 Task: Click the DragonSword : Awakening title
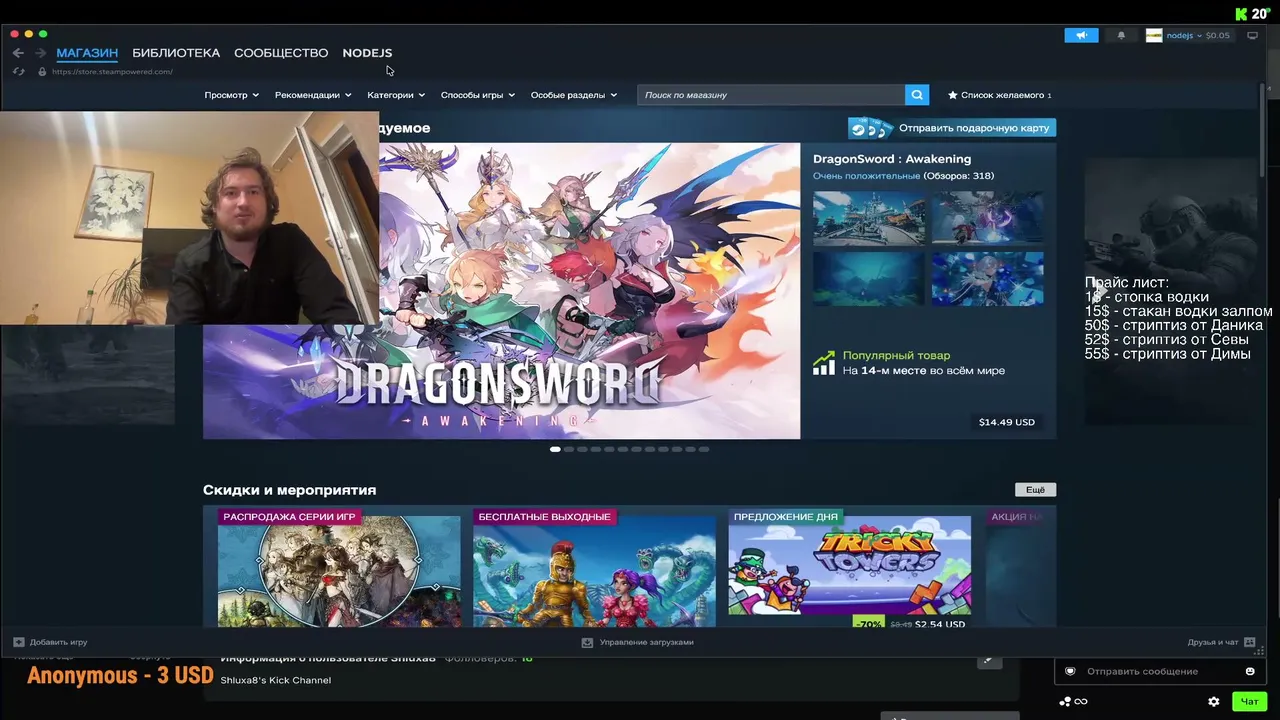click(x=892, y=159)
